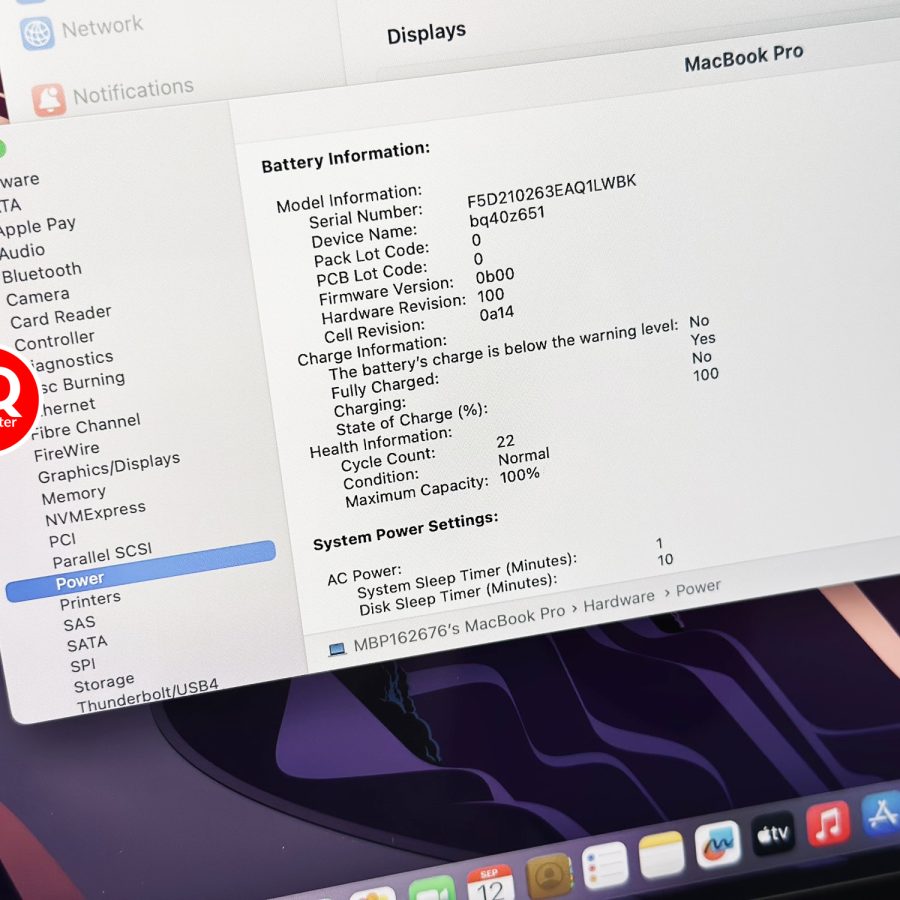
Task: Open Reminders from the Dock
Action: [x=604, y=865]
